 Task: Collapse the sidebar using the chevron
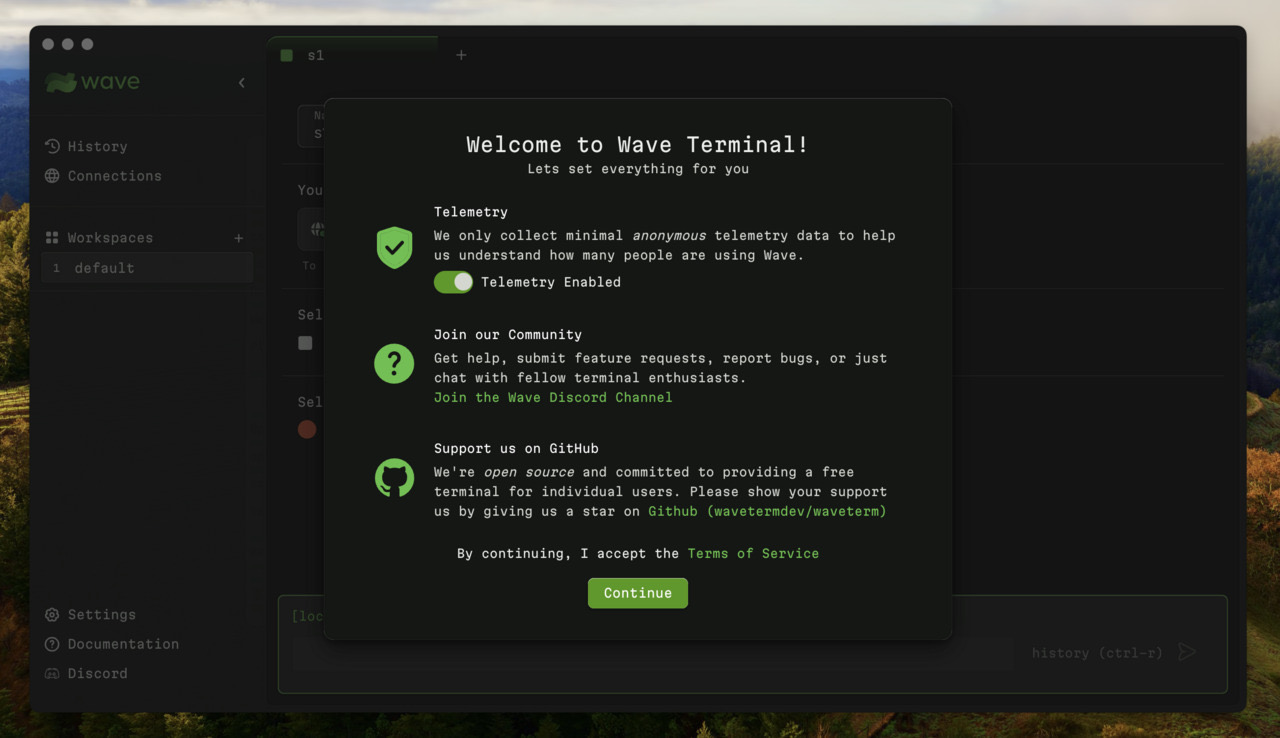coord(240,83)
